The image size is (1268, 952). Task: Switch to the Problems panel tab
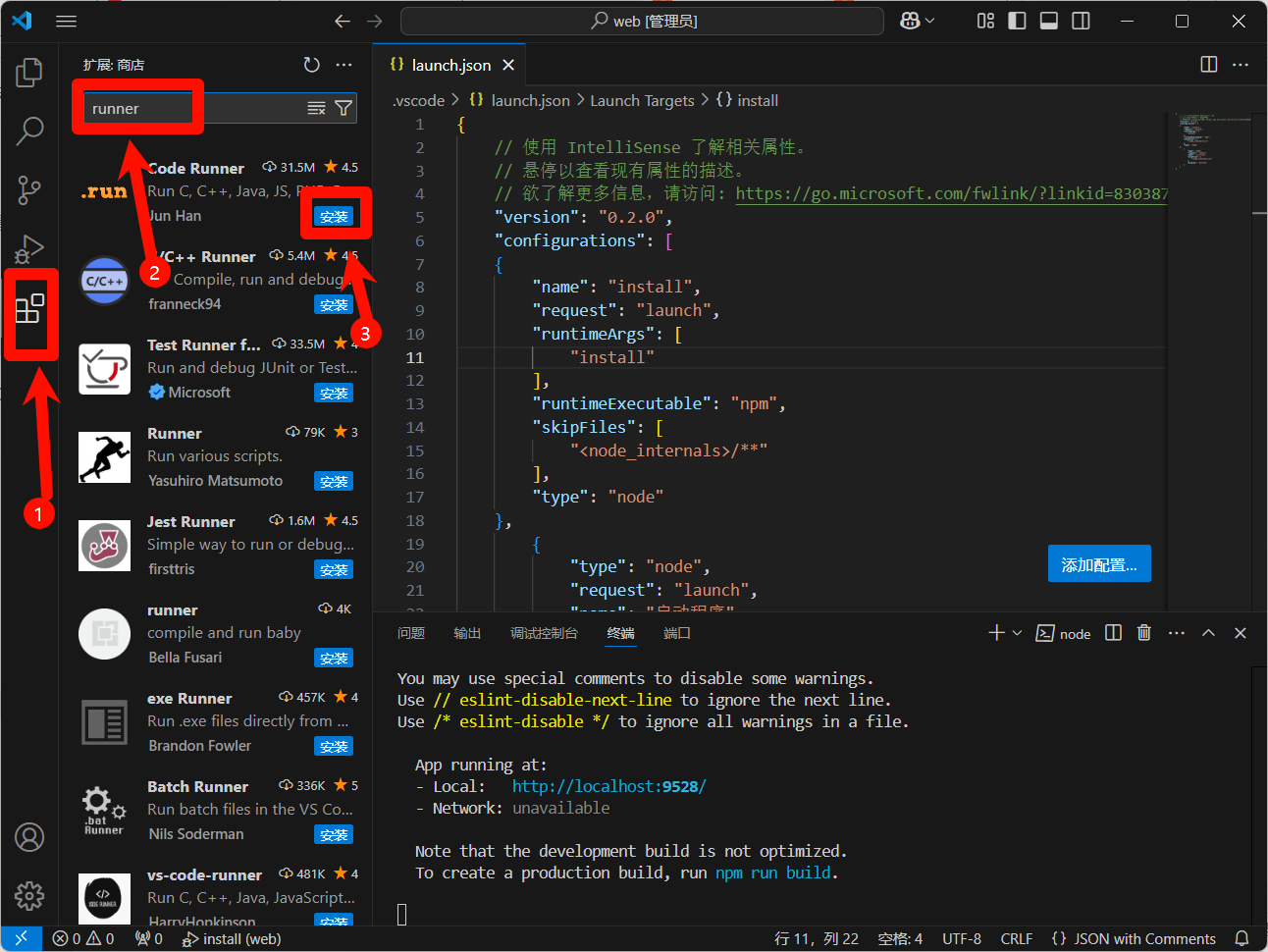[x=411, y=633]
